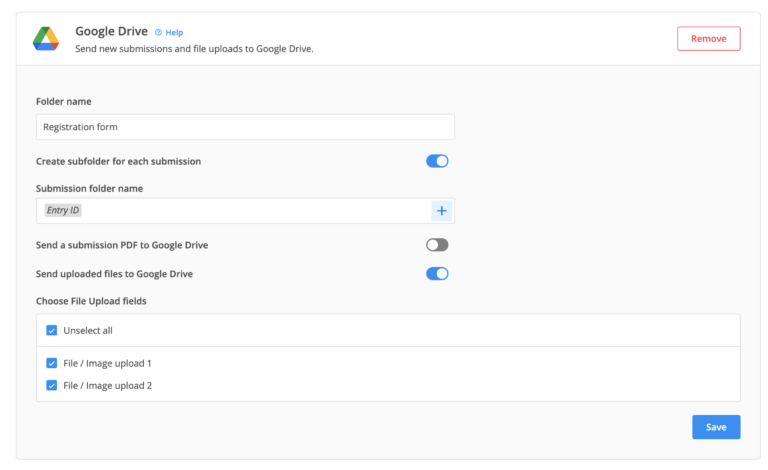Uncheck File / Image upload 1 checkbox
The height and width of the screenshot is (470, 768).
pyautogui.click(x=51, y=363)
